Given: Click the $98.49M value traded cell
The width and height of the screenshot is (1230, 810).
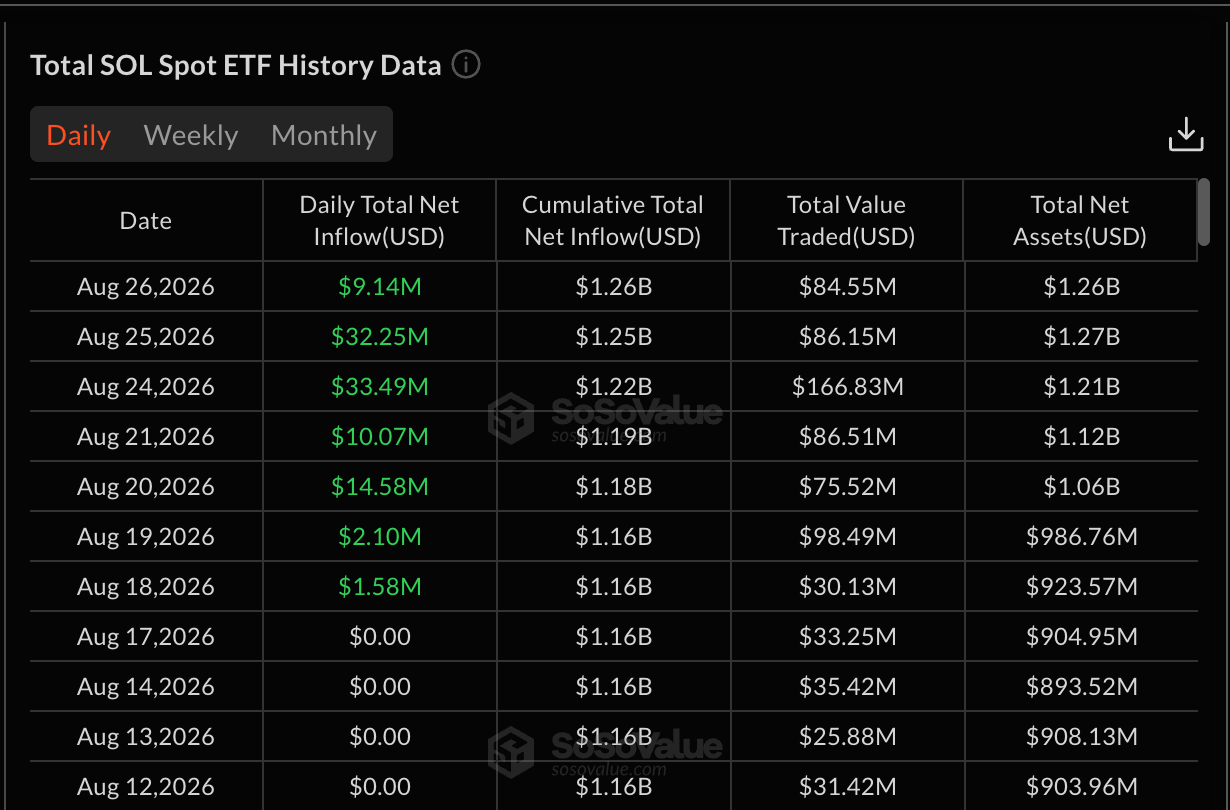Looking at the screenshot, I should tap(847, 537).
